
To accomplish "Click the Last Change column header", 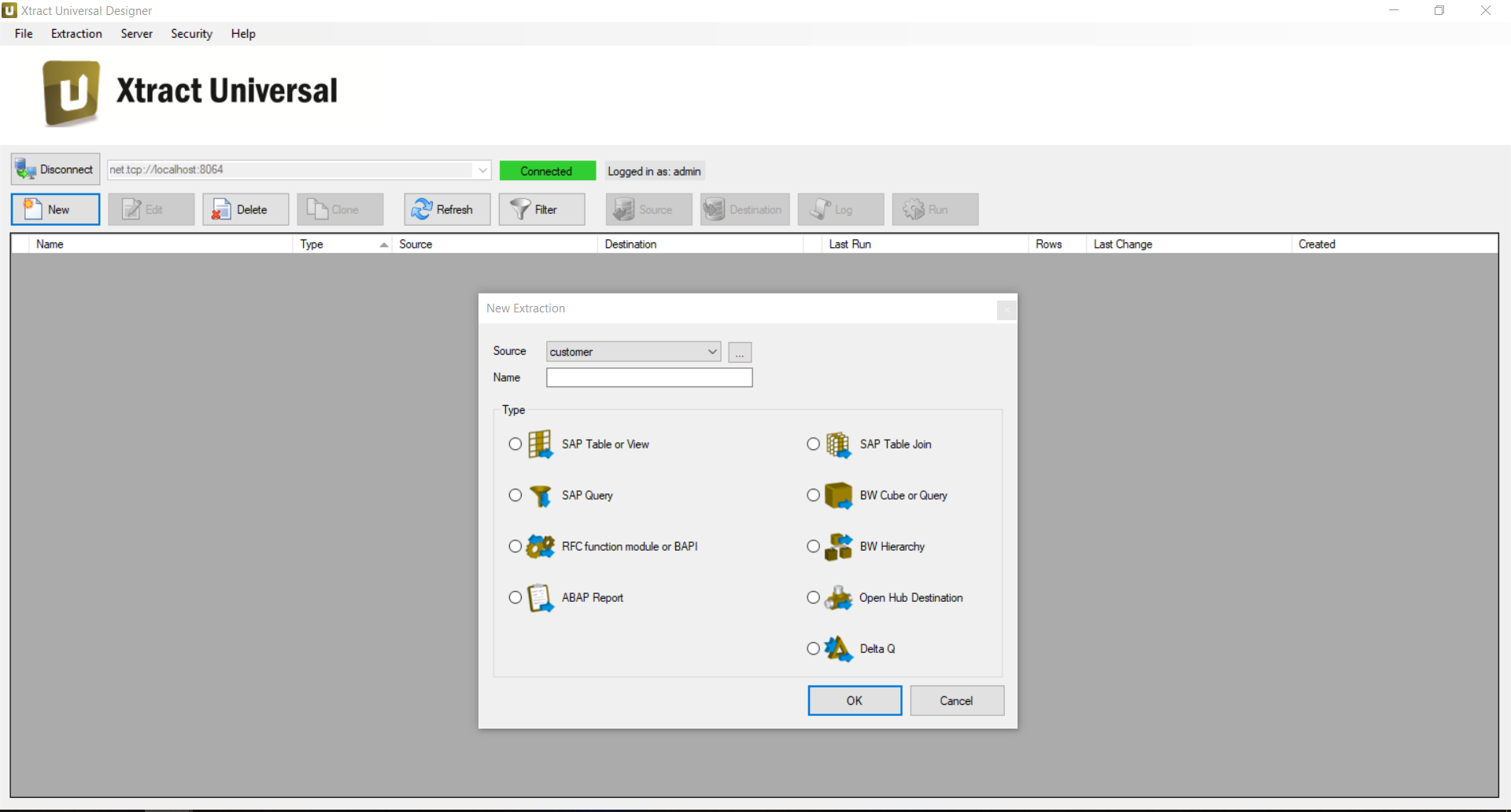I will click(x=1189, y=244).
